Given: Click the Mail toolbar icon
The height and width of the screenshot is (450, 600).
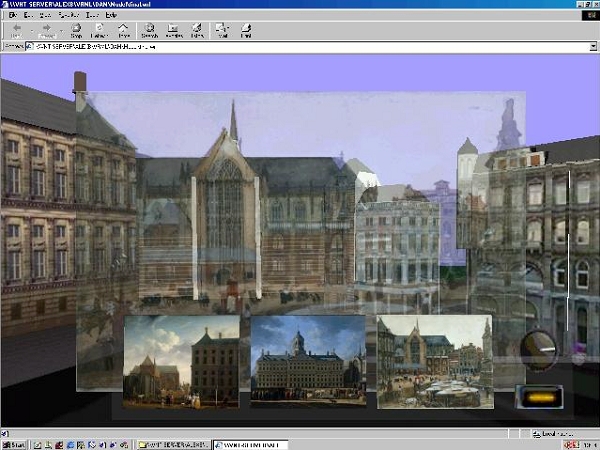Looking at the screenshot, I should coord(222,28).
